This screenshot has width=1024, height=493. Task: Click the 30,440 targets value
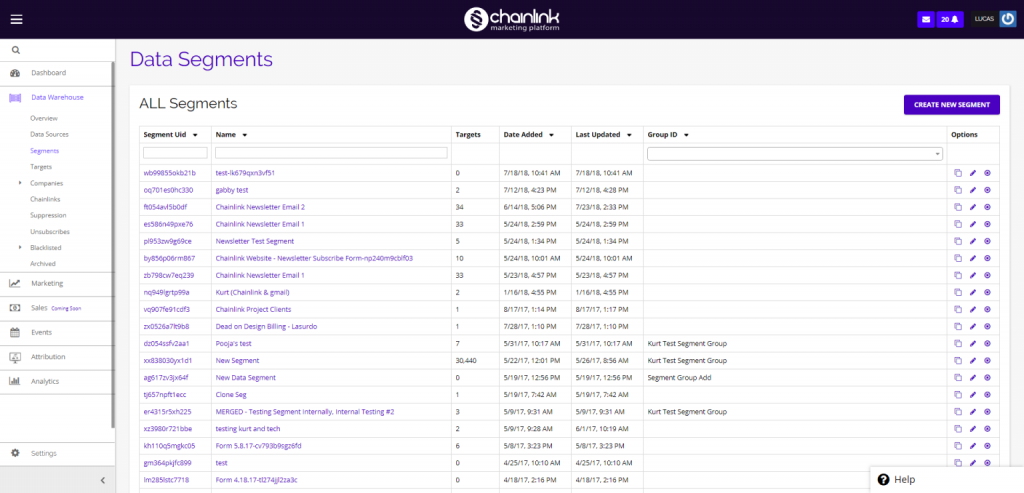(x=467, y=360)
